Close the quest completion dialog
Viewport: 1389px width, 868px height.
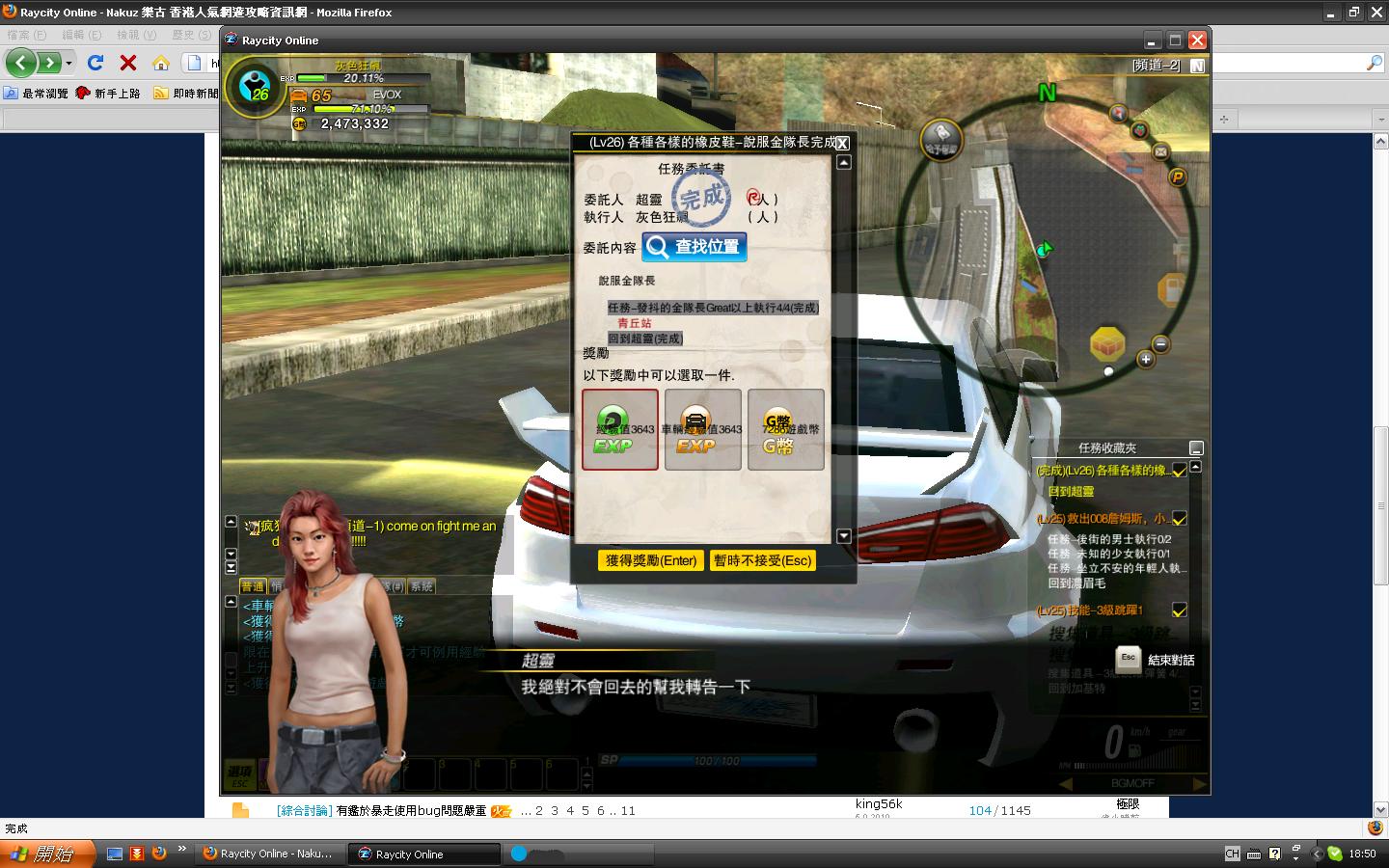[x=842, y=143]
